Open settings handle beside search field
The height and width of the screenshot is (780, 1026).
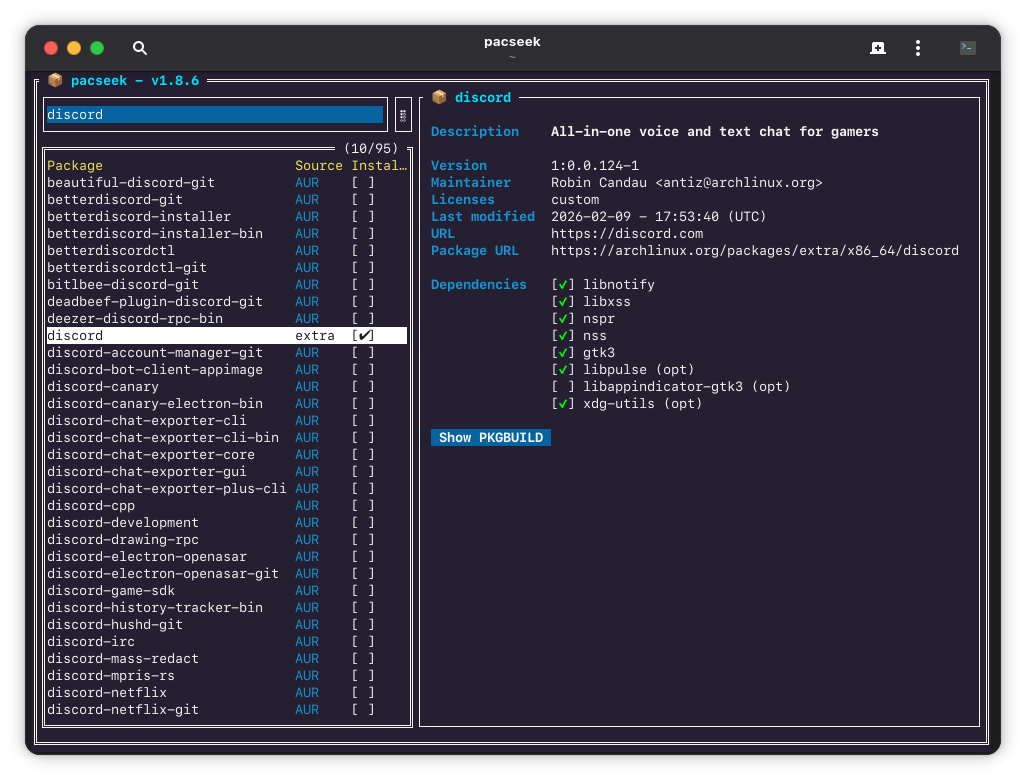(403, 115)
